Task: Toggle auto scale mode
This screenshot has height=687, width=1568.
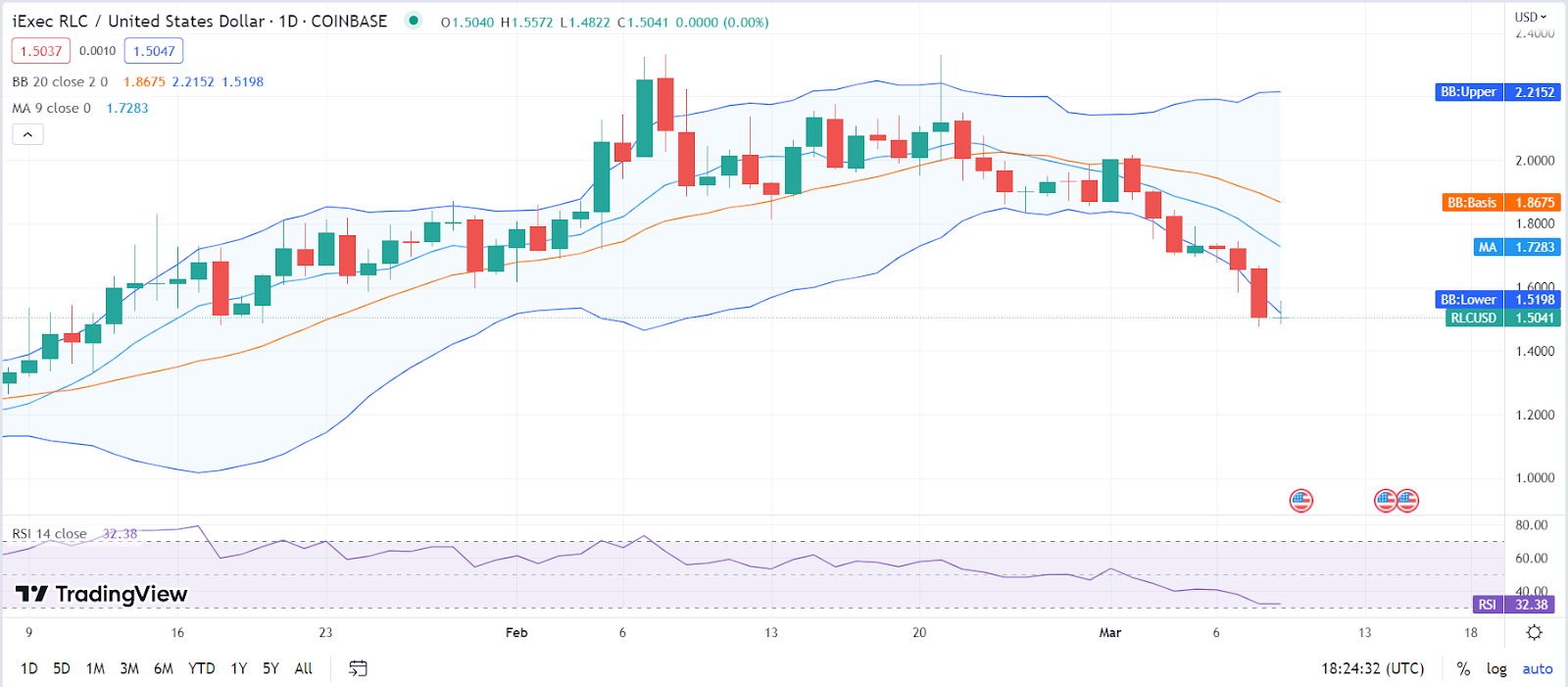Action: pos(1537,668)
